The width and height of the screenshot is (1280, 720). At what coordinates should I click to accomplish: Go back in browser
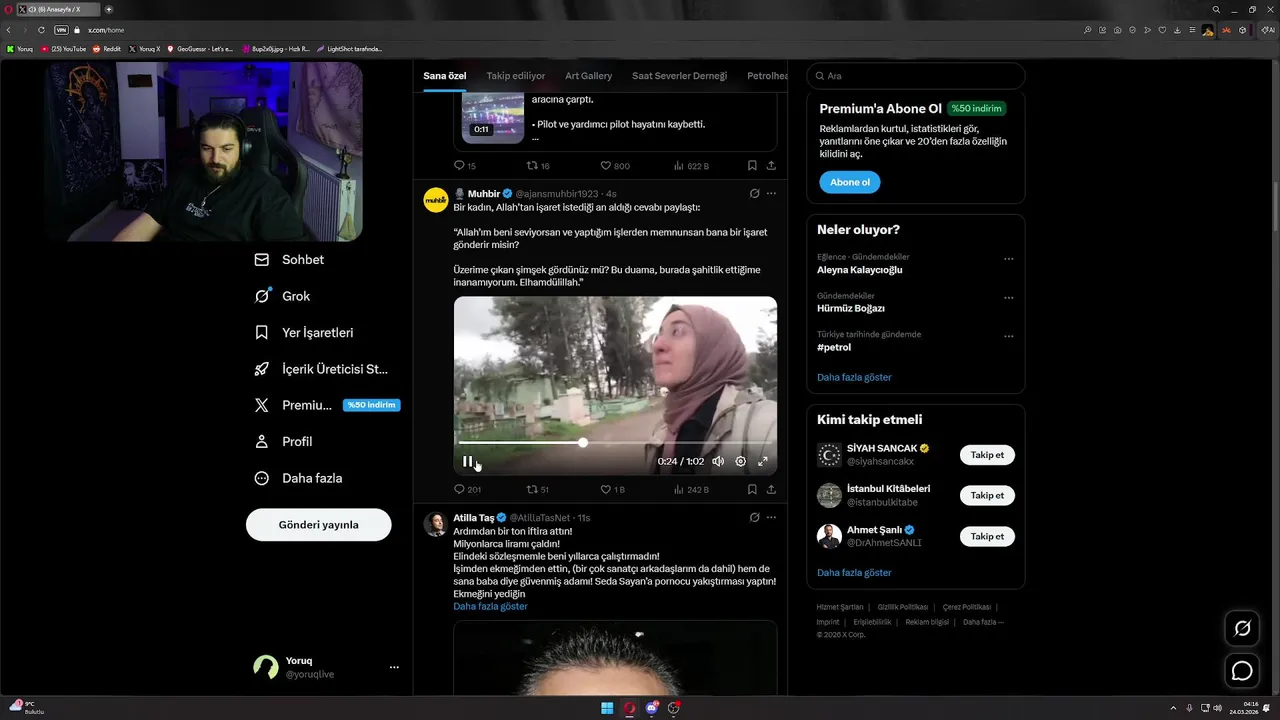9,30
